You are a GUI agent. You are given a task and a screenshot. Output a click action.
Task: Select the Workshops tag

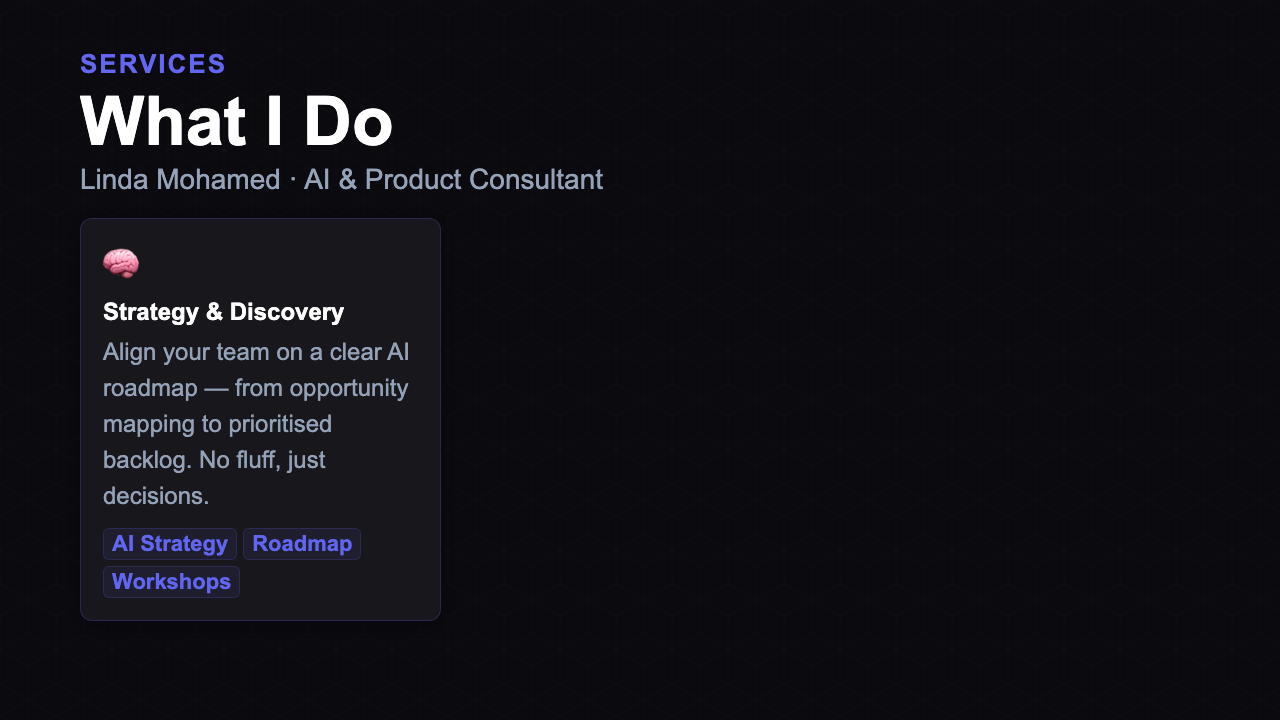pyautogui.click(x=171, y=581)
